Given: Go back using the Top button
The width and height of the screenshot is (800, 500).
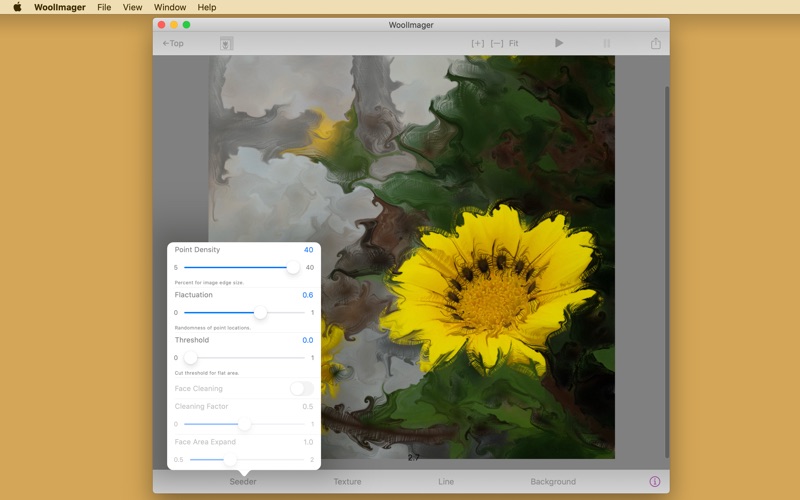Looking at the screenshot, I should 173,43.
